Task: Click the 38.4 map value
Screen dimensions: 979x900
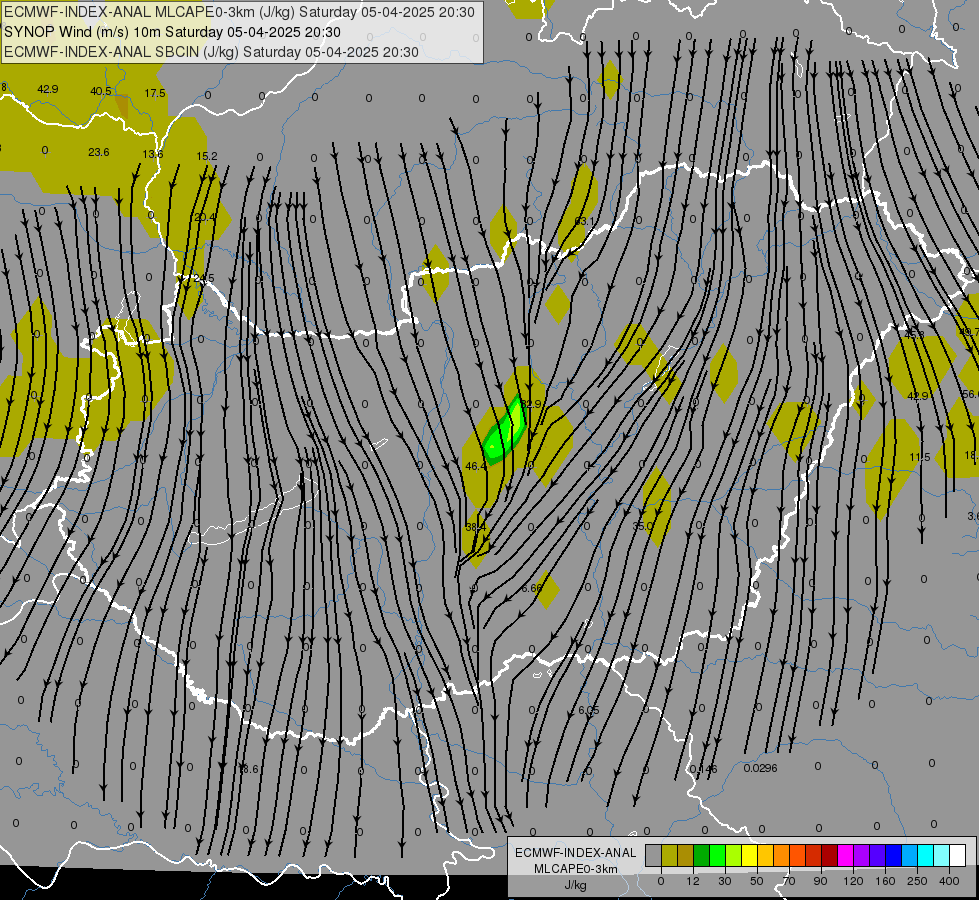Action: pyautogui.click(x=475, y=527)
